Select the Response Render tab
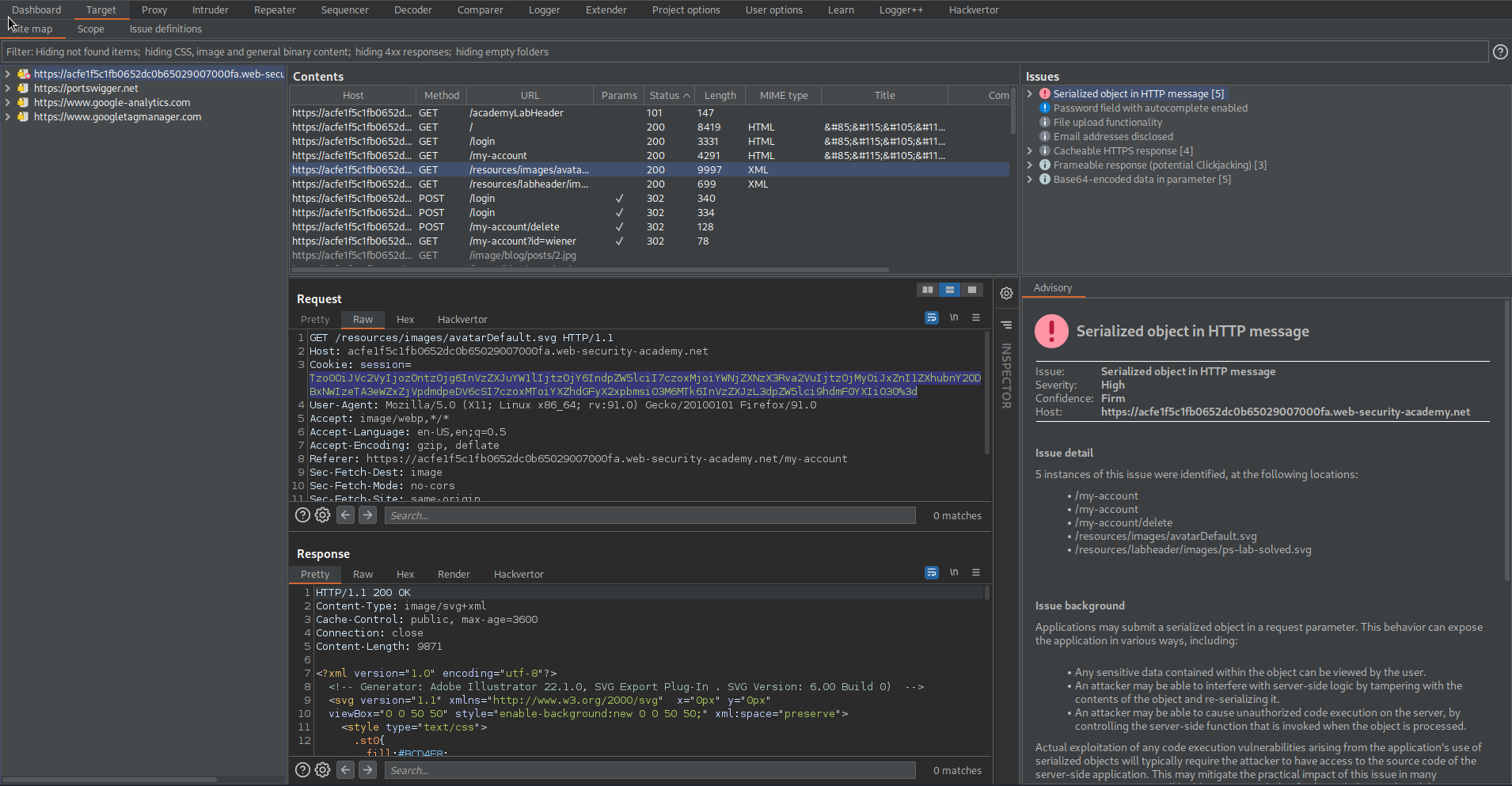1512x786 pixels. tap(454, 574)
